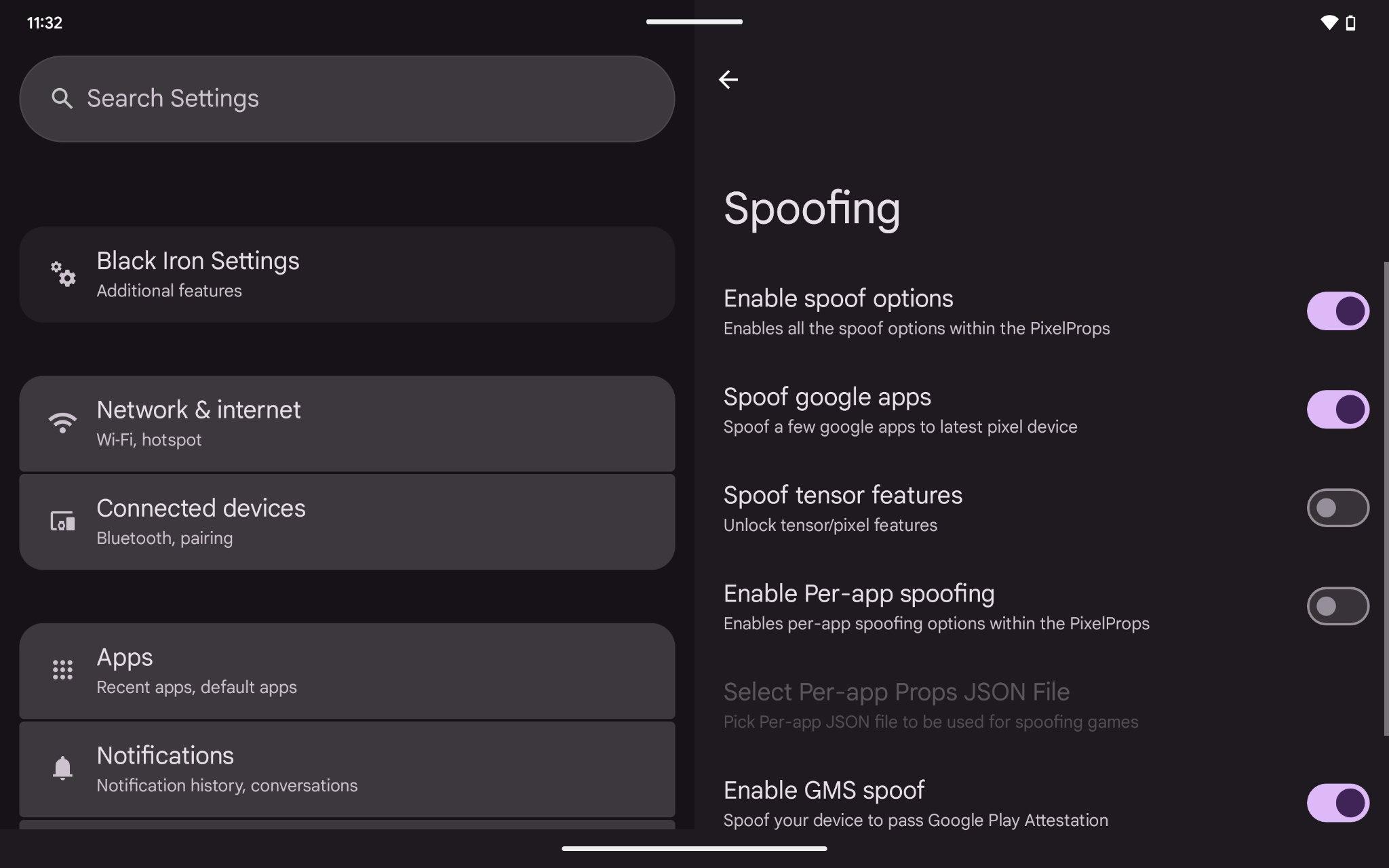
Task: Click the back arrow in Spoofing panel
Action: coord(728,79)
